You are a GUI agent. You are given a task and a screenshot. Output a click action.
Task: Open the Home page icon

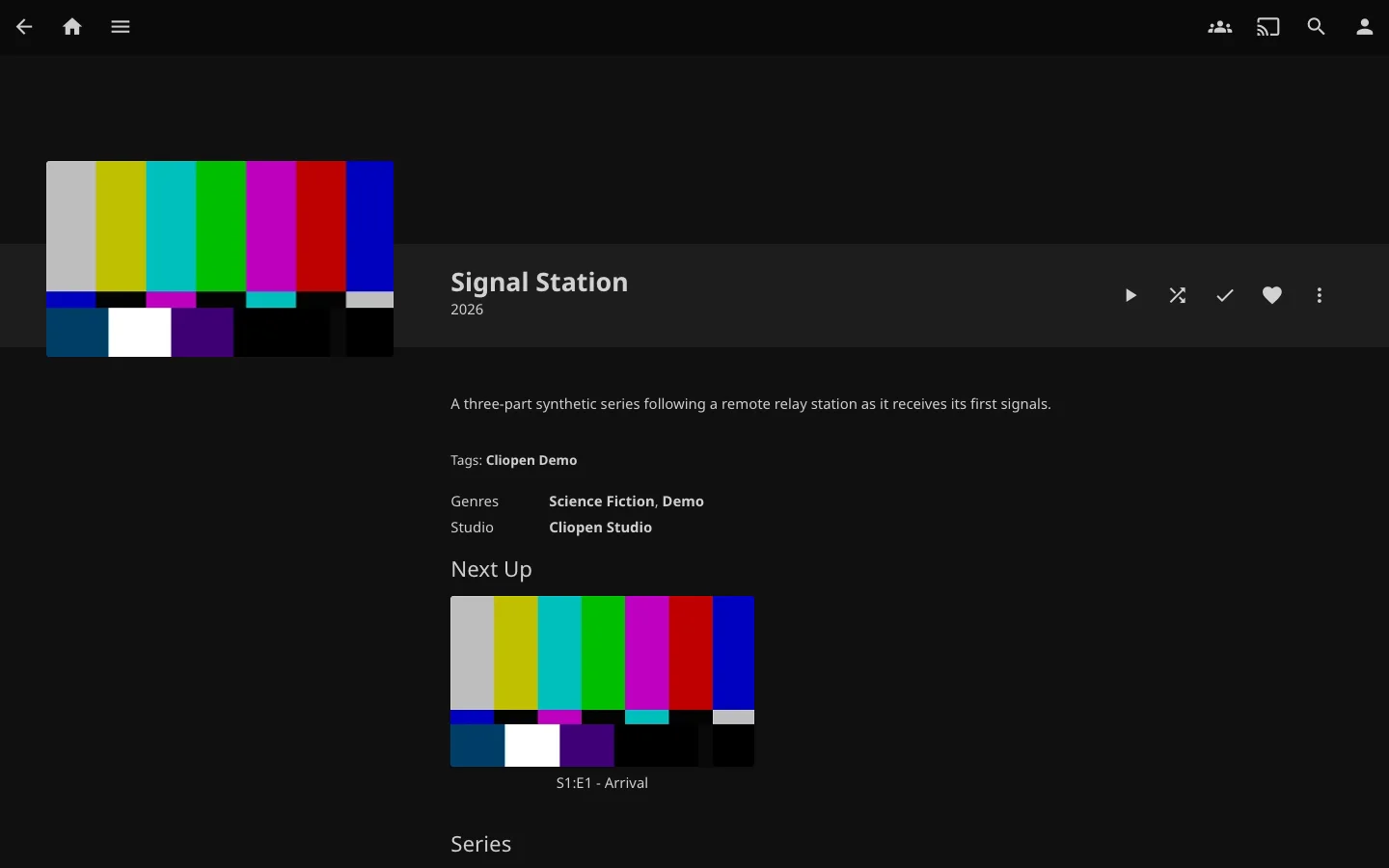click(72, 27)
